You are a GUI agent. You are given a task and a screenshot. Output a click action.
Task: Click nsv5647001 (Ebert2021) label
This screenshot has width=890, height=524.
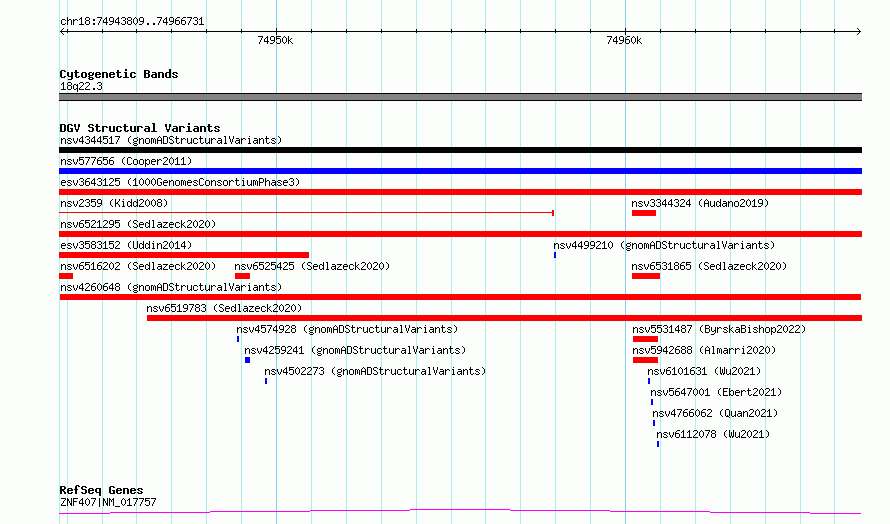tap(716, 392)
